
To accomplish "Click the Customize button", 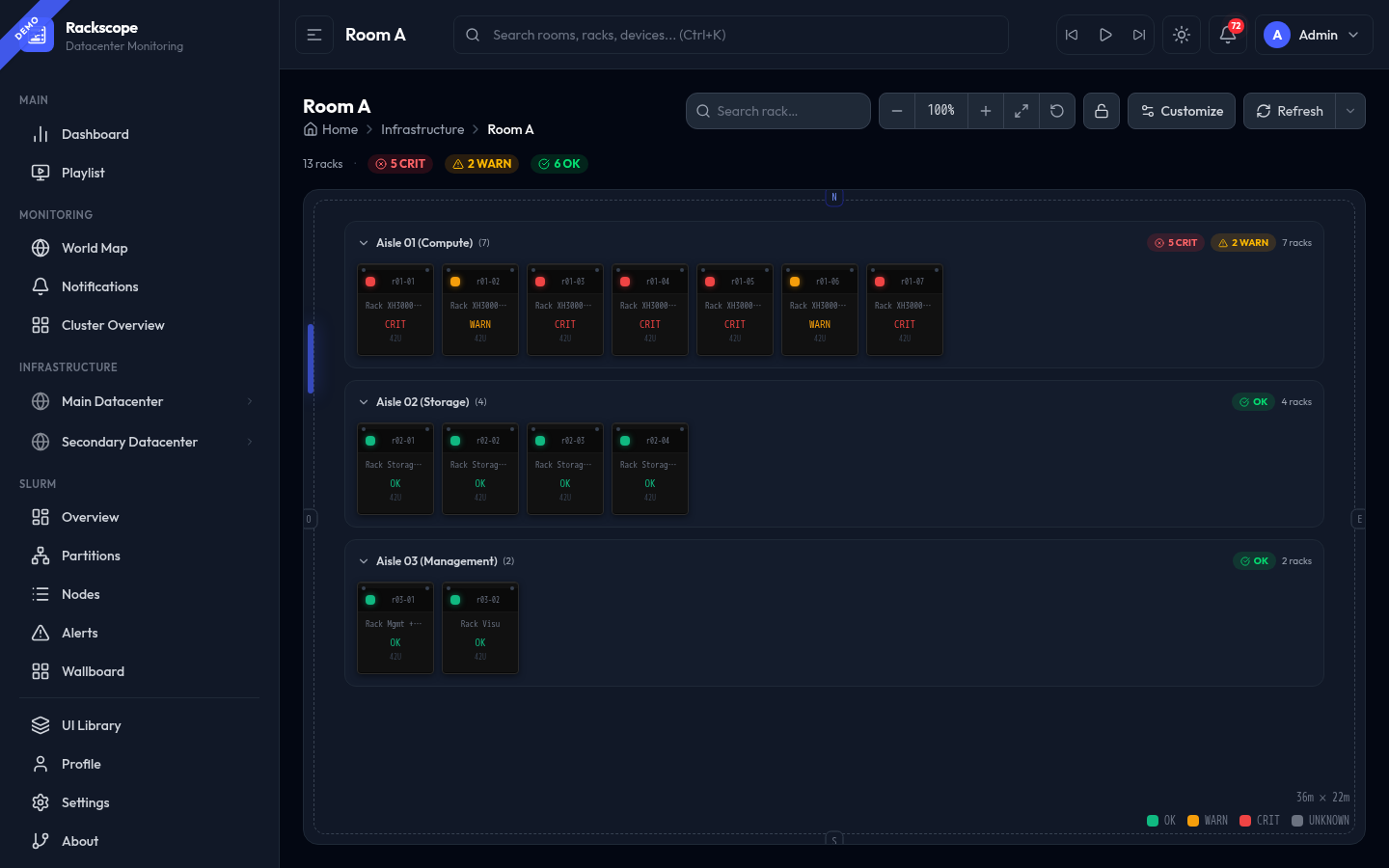I will tap(1182, 111).
